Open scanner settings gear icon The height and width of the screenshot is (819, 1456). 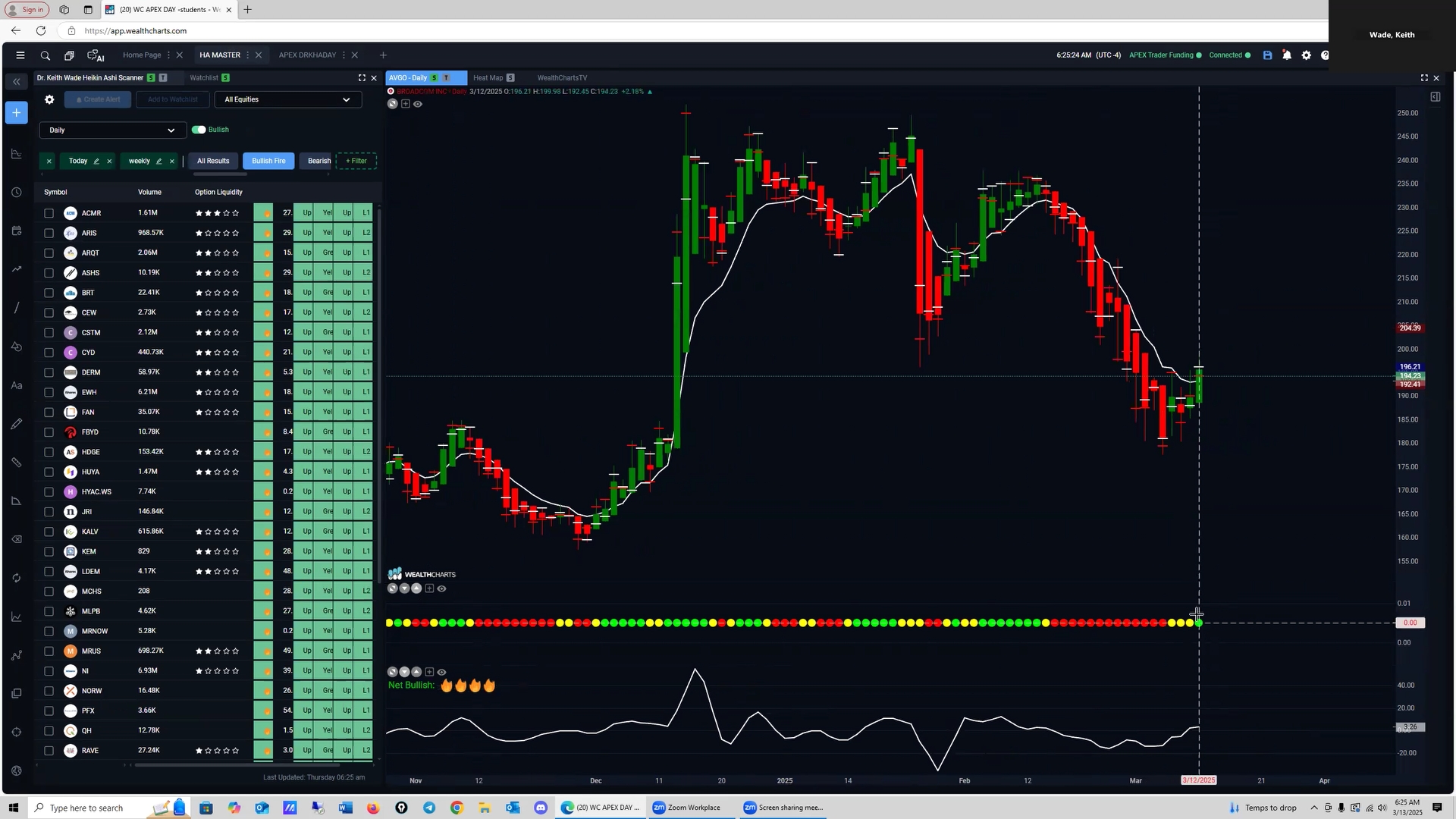(x=49, y=99)
